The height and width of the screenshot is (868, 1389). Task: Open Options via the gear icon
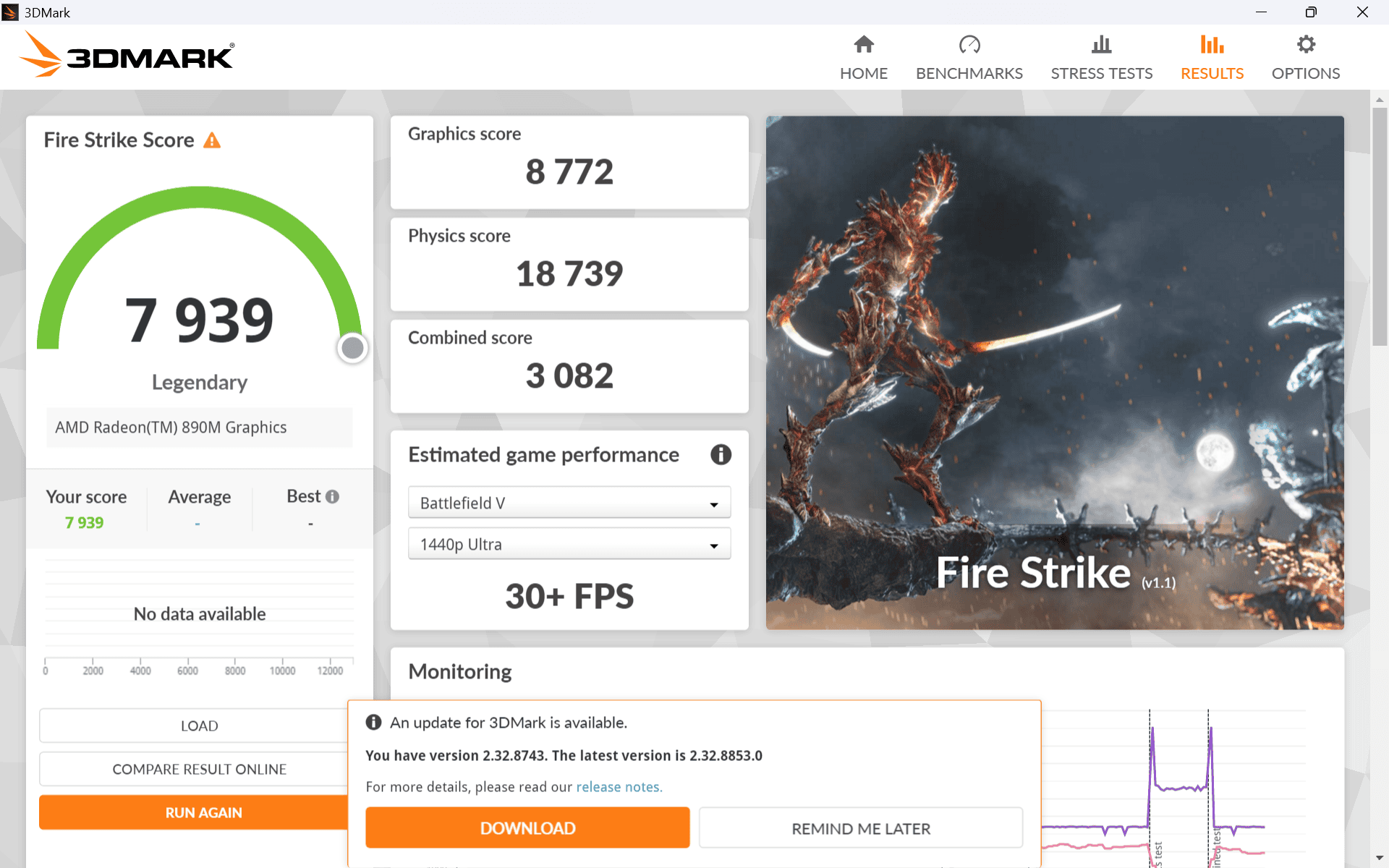click(x=1306, y=56)
